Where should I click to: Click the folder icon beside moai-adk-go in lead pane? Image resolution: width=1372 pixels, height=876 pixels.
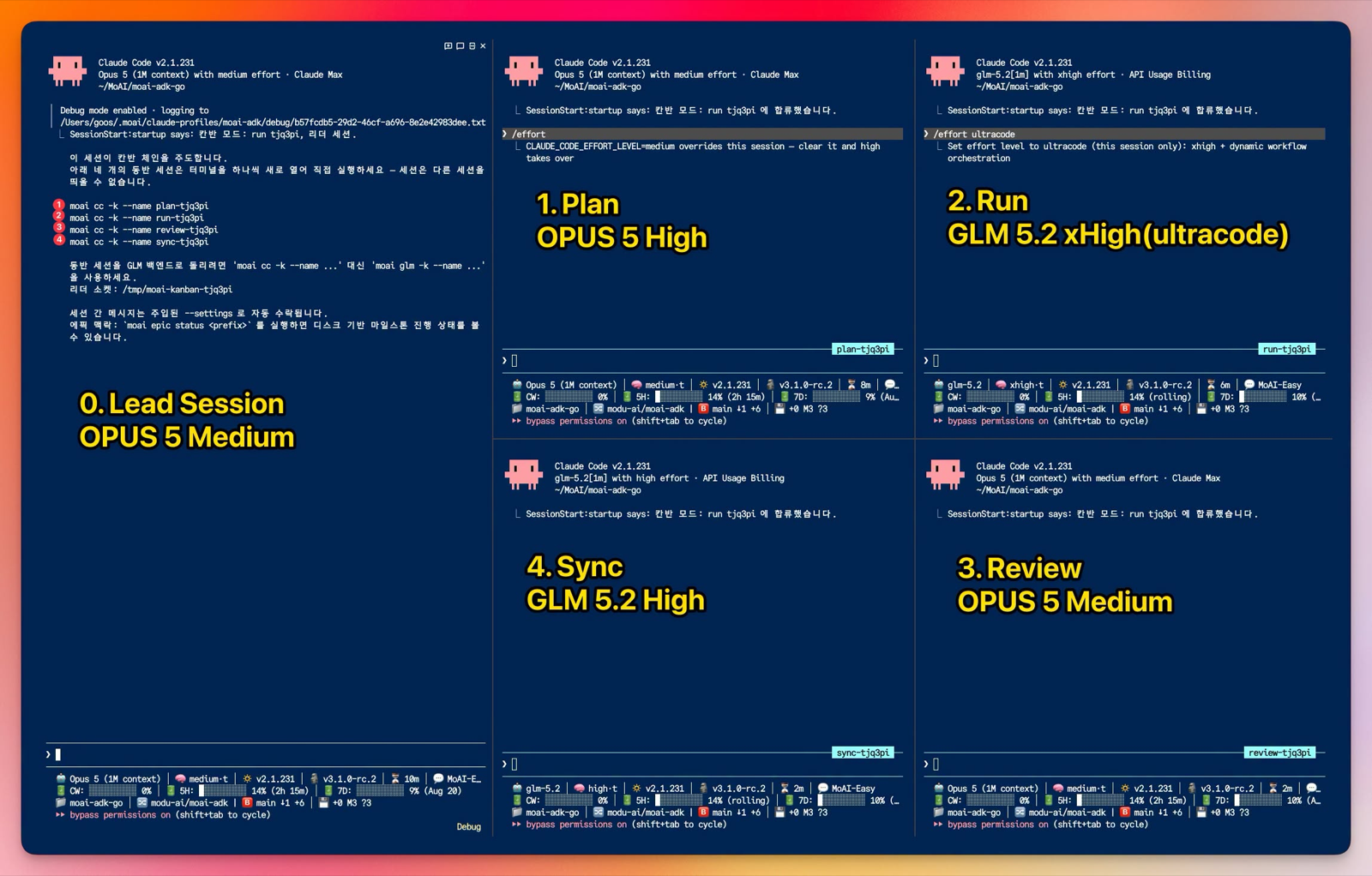point(61,803)
